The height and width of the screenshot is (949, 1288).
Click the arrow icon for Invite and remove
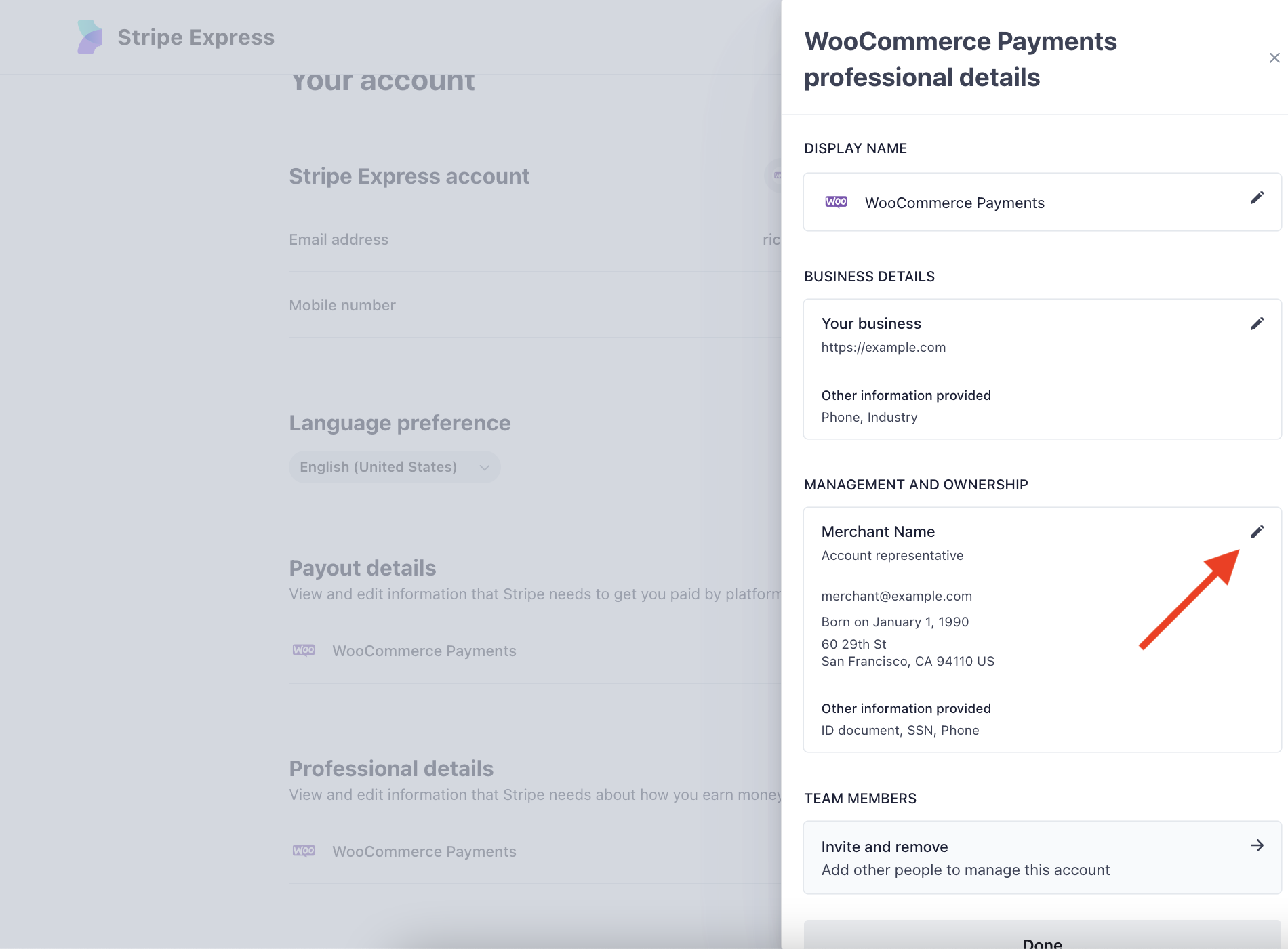click(x=1257, y=845)
